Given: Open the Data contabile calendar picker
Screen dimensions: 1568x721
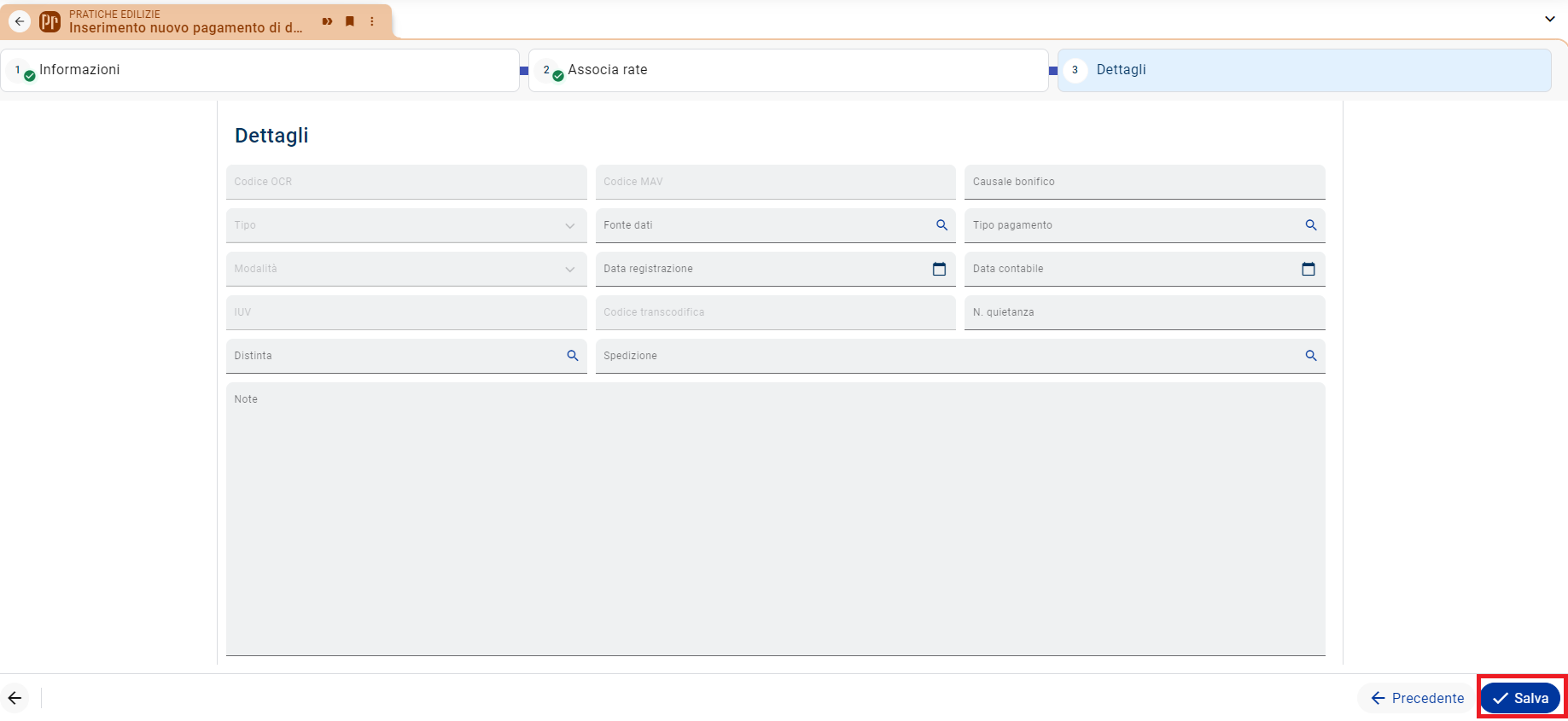Looking at the screenshot, I should click(x=1309, y=269).
